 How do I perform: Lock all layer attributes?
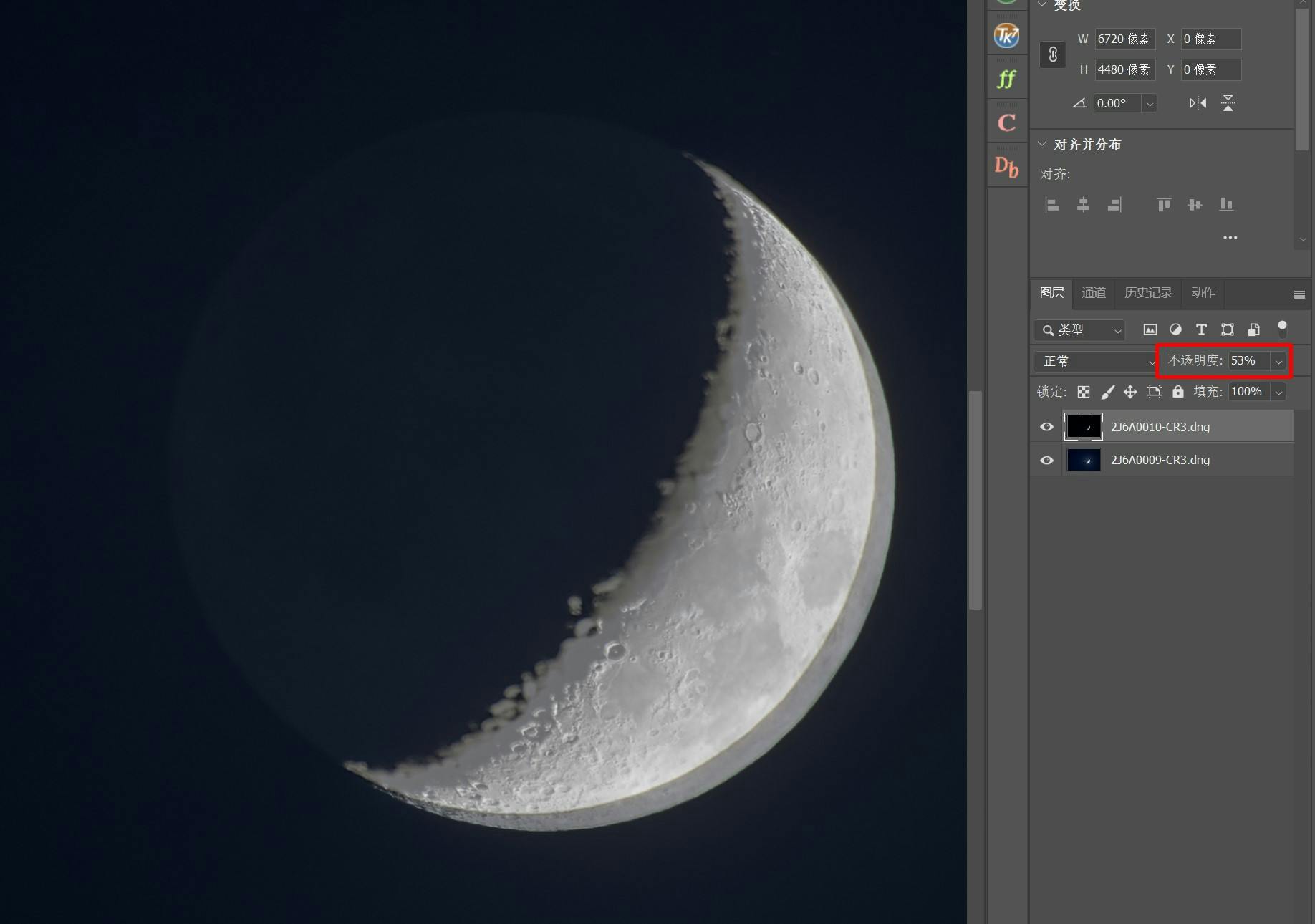tap(1177, 392)
